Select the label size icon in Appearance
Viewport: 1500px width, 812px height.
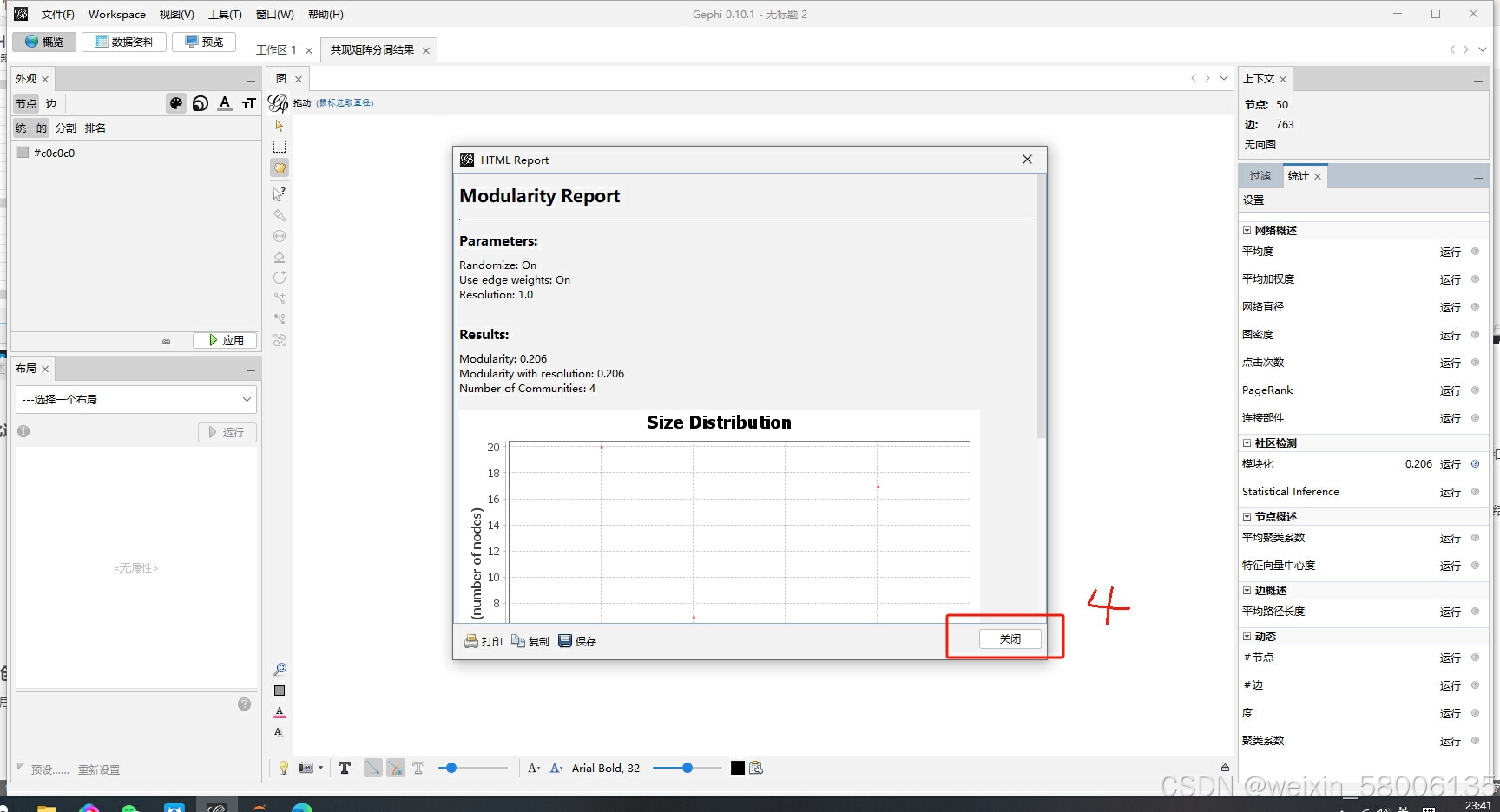[249, 103]
